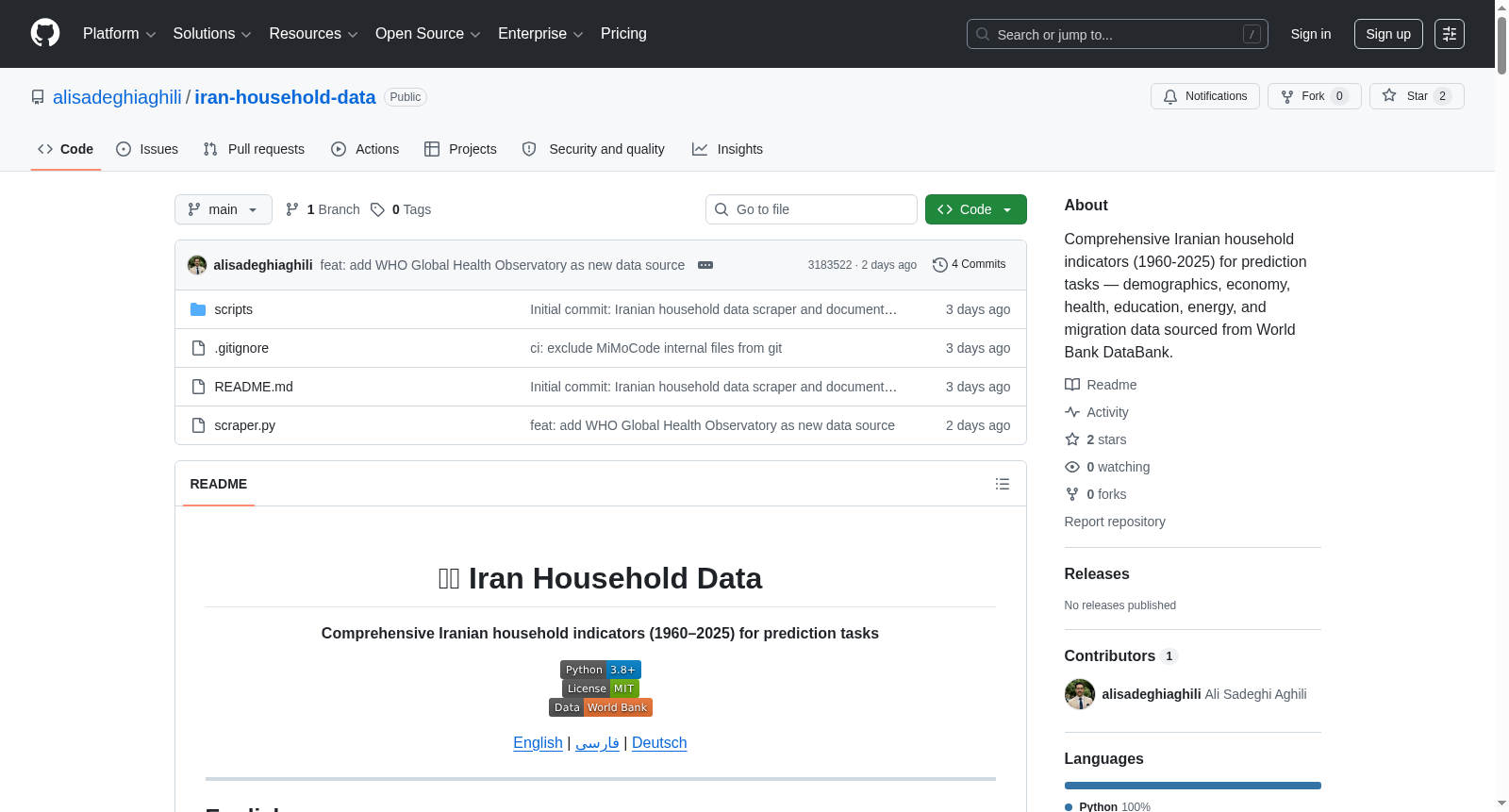Click the contributor avatar of Ali Sadeghi Aghili
This screenshot has width=1509, height=812.
coord(1080,694)
